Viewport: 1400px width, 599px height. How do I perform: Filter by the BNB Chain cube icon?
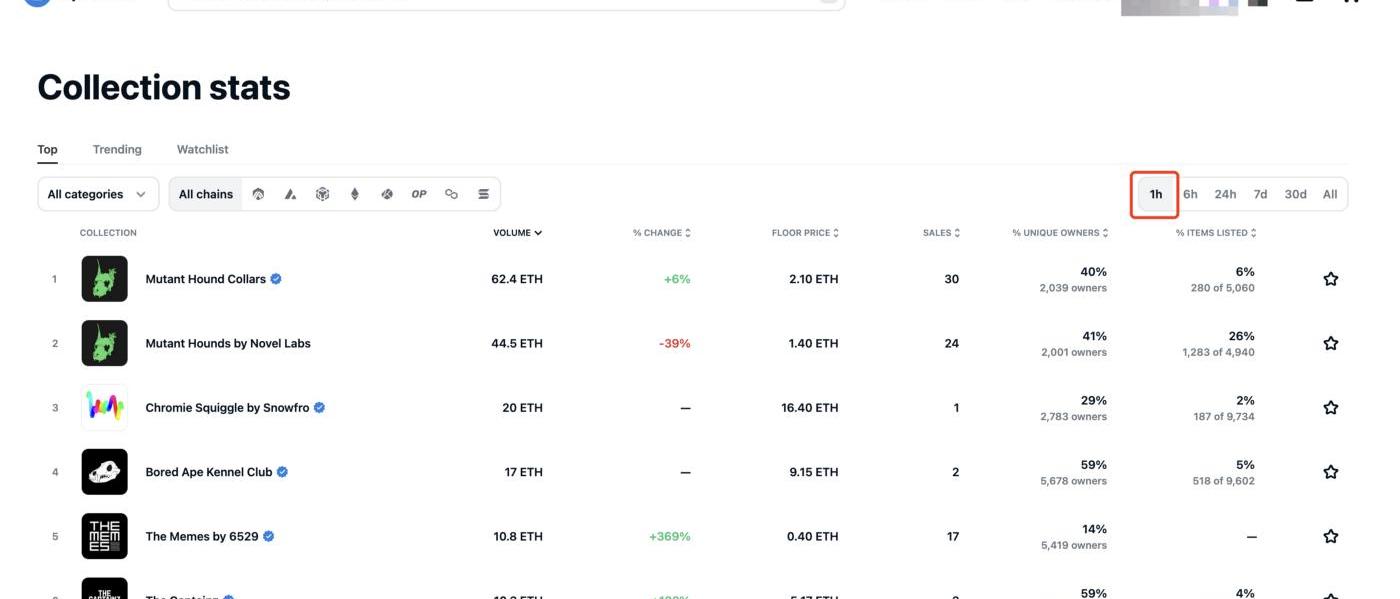coord(322,194)
